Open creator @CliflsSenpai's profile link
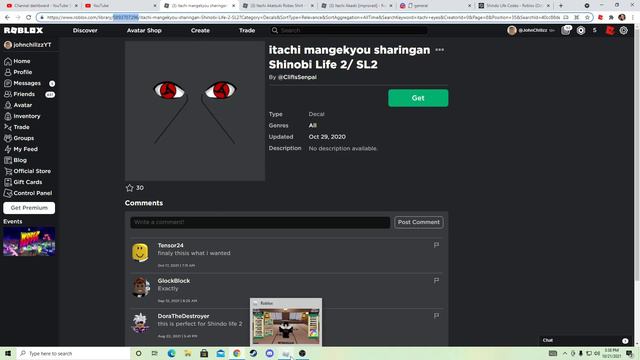Screen dimensions: 640x360 click(x=297, y=77)
